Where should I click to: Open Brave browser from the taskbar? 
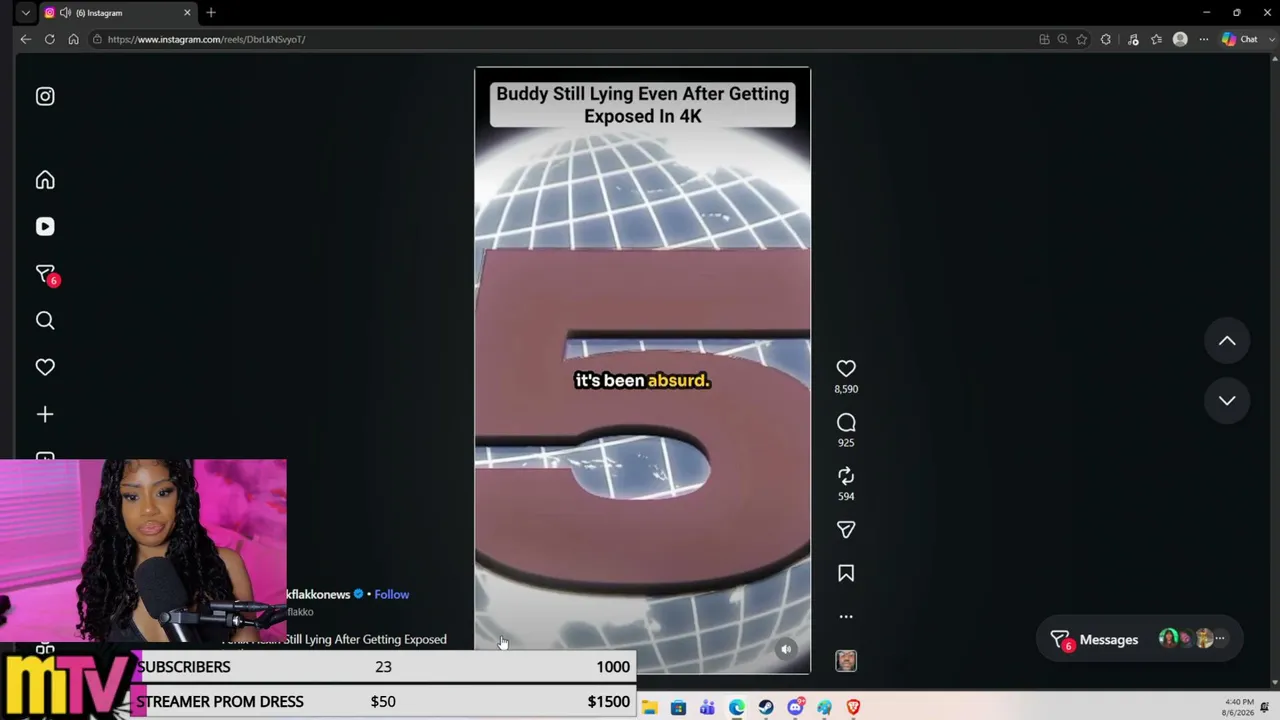(x=853, y=708)
